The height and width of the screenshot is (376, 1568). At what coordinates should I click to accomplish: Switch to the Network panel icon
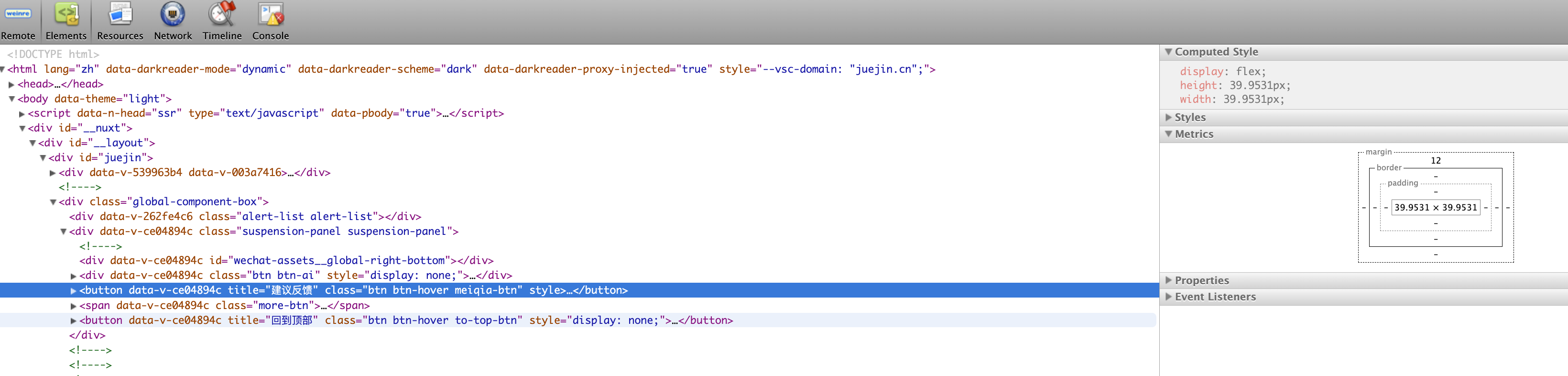coord(173,13)
